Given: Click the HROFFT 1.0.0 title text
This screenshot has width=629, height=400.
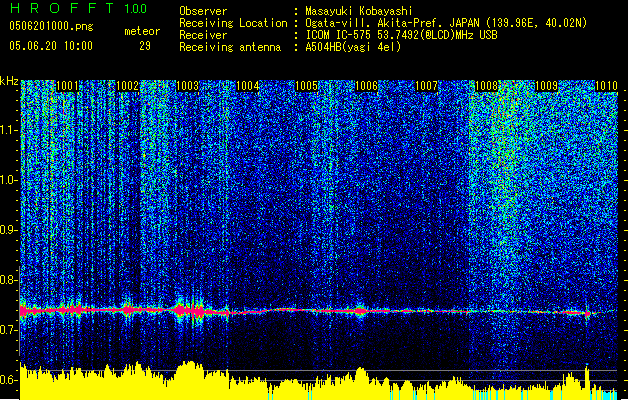Looking at the screenshot, I should click(x=79, y=8).
